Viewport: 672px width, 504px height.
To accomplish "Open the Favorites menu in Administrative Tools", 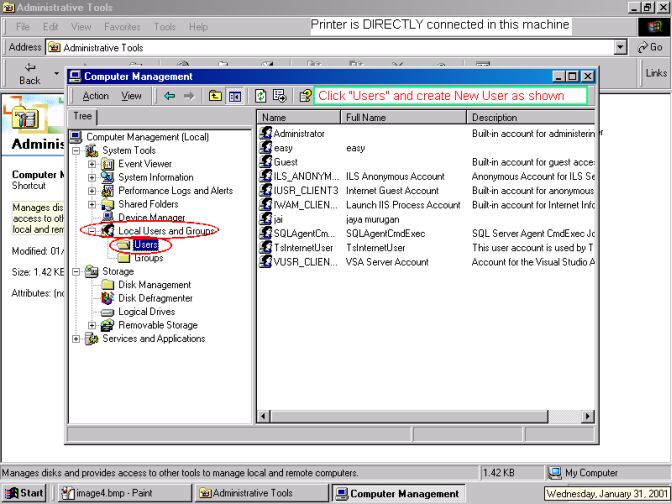I will click(x=122, y=26).
